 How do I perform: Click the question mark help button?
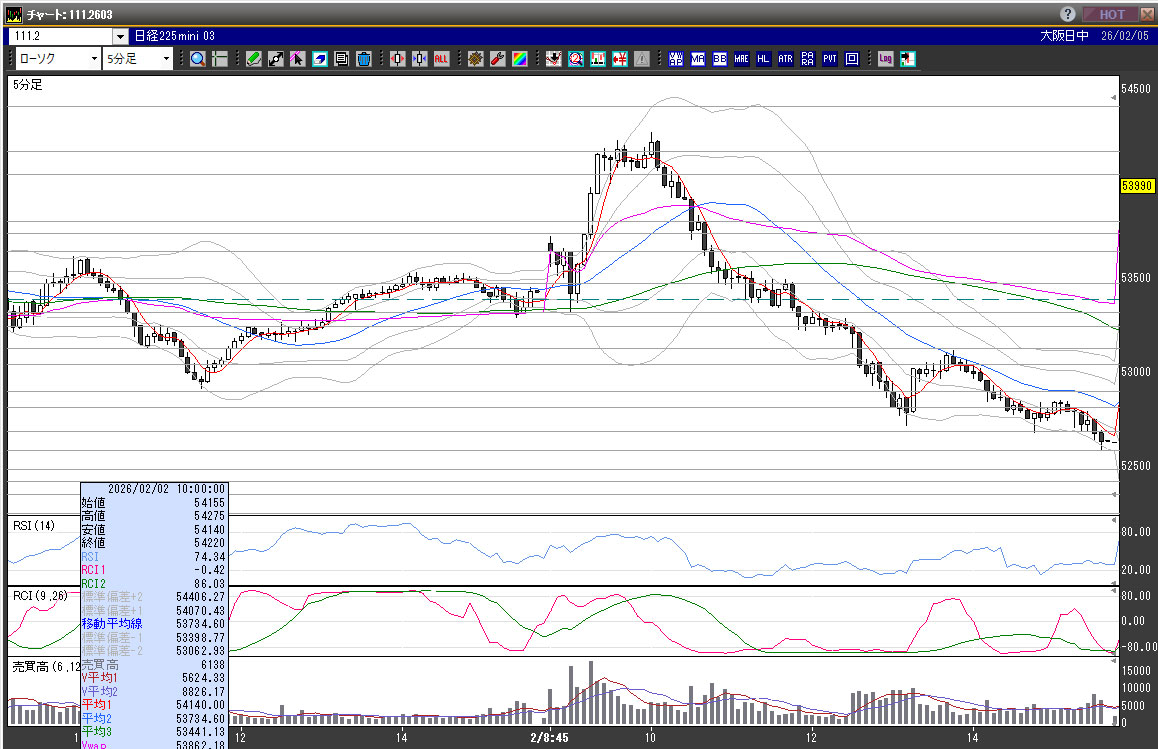[1068, 14]
